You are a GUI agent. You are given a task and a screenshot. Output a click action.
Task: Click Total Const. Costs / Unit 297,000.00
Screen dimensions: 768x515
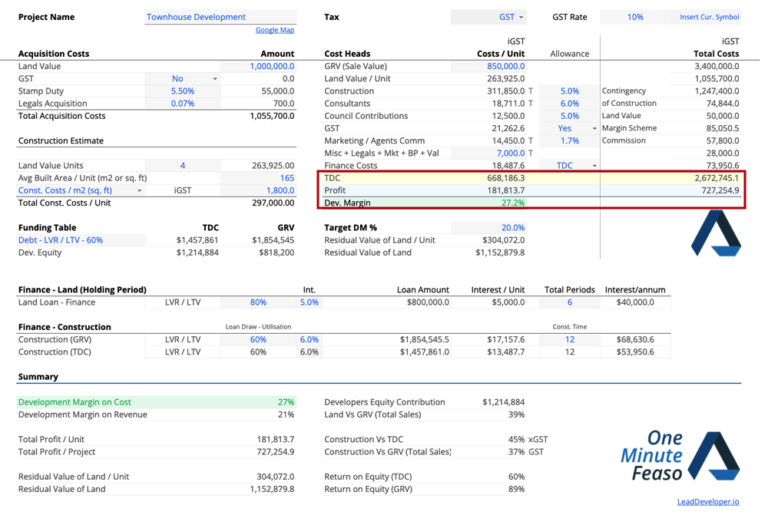[273, 203]
